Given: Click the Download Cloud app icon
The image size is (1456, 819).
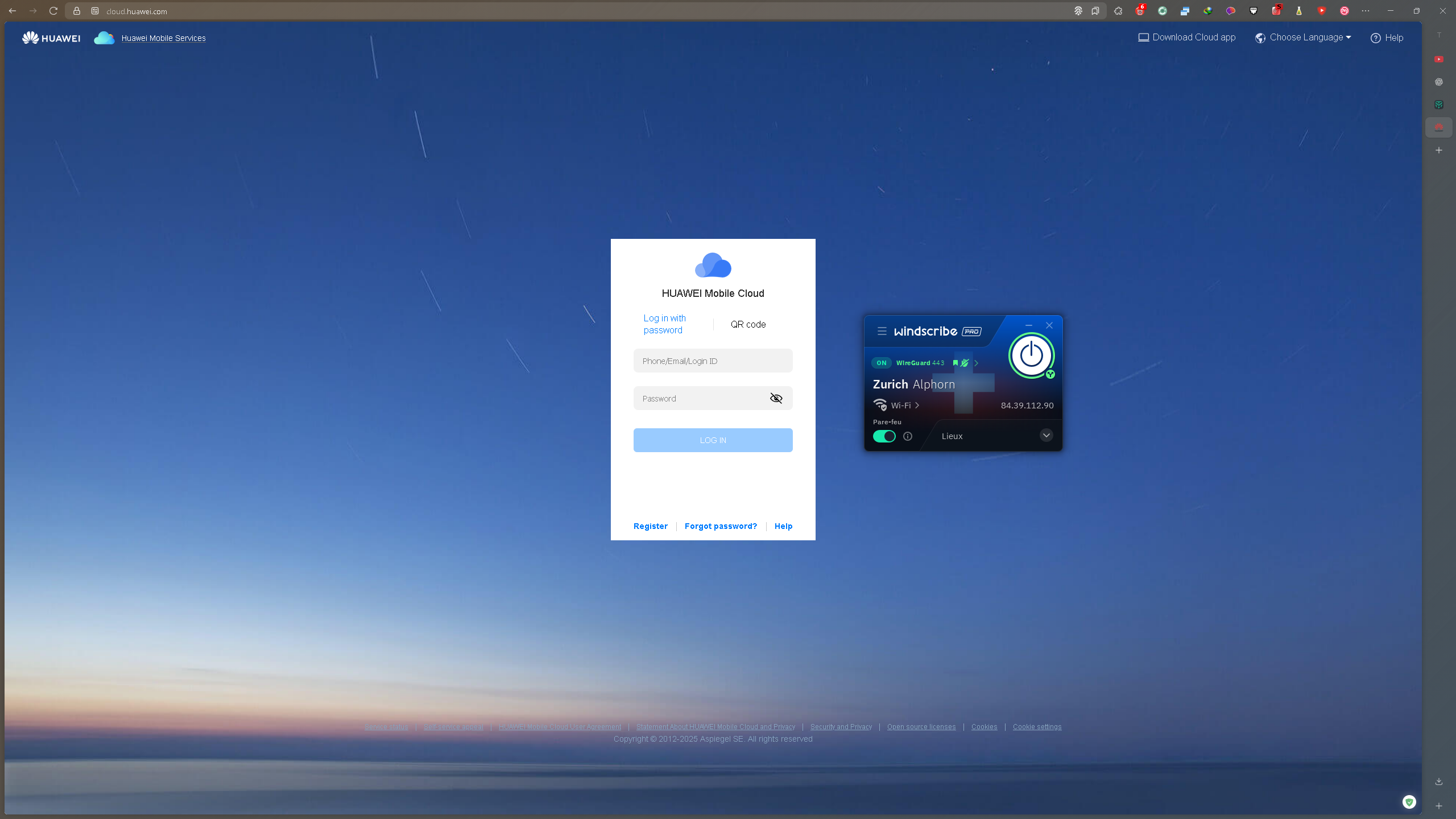Looking at the screenshot, I should tap(1143, 38).
